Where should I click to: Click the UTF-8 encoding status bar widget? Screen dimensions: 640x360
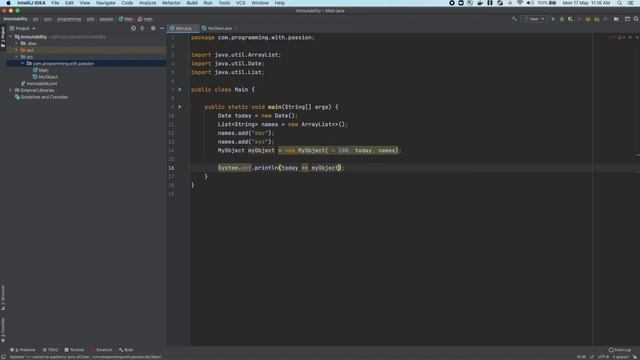[x=603, y=357]
